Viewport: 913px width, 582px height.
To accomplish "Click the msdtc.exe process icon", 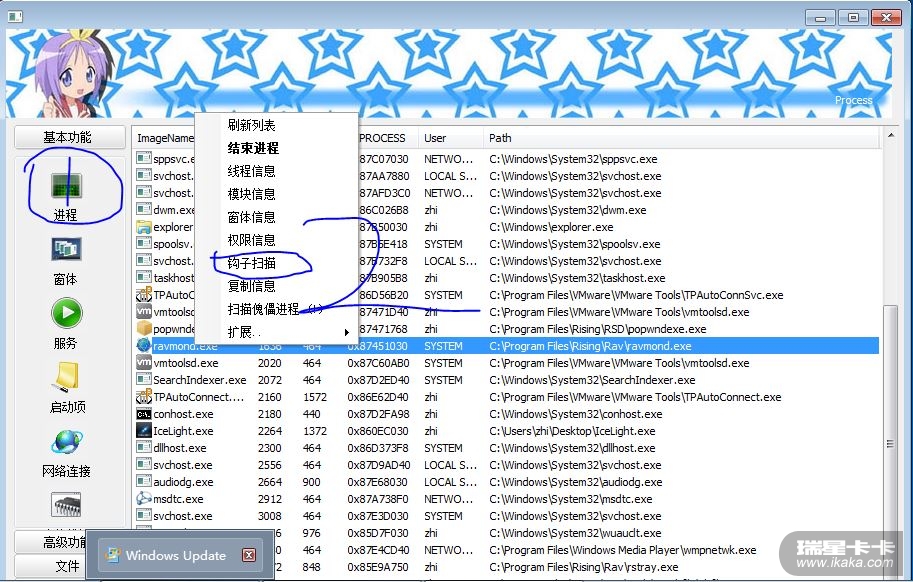I will pyautogui.click(x=143, y=499).
